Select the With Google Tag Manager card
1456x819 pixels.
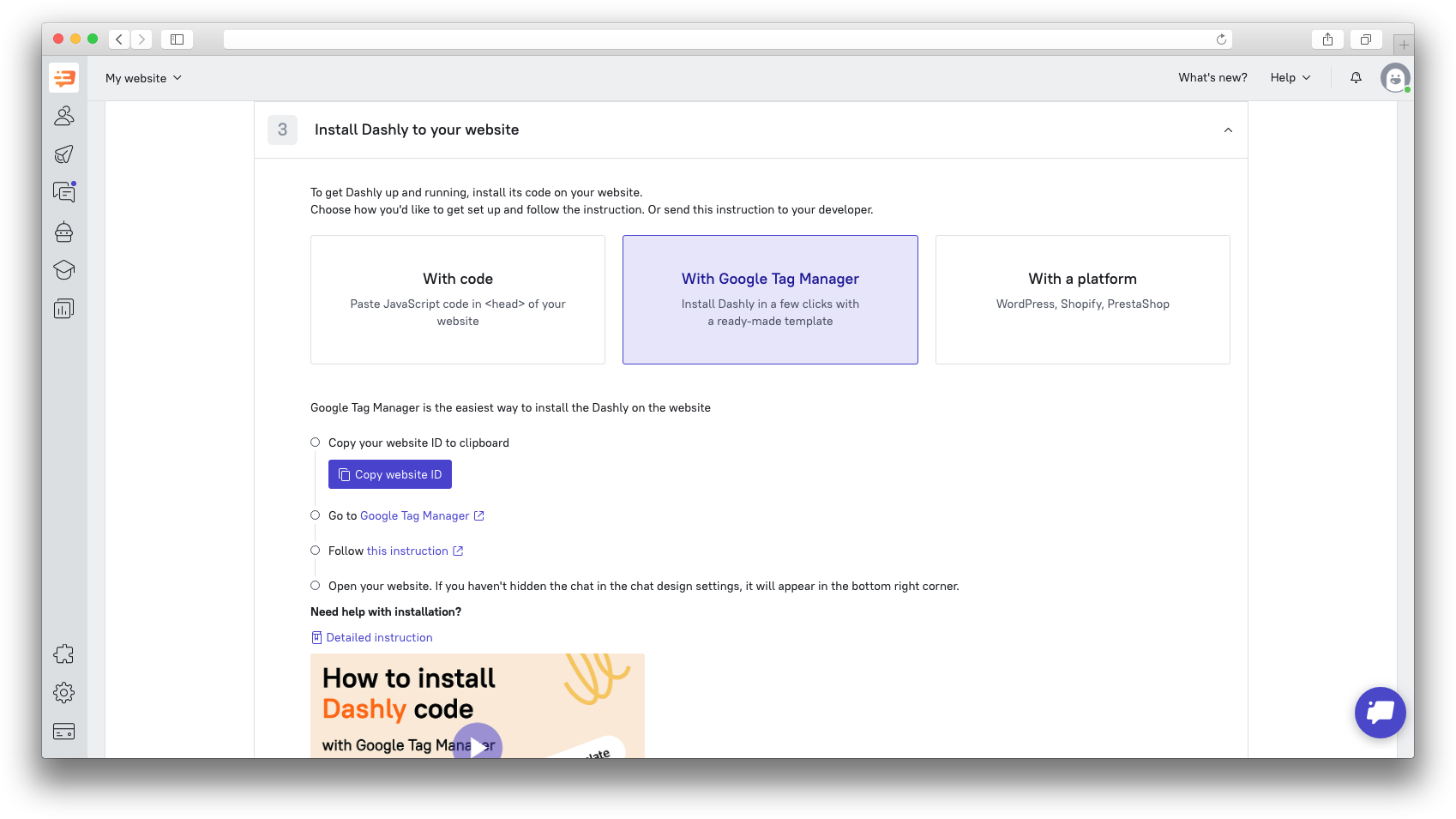(770, 300)
